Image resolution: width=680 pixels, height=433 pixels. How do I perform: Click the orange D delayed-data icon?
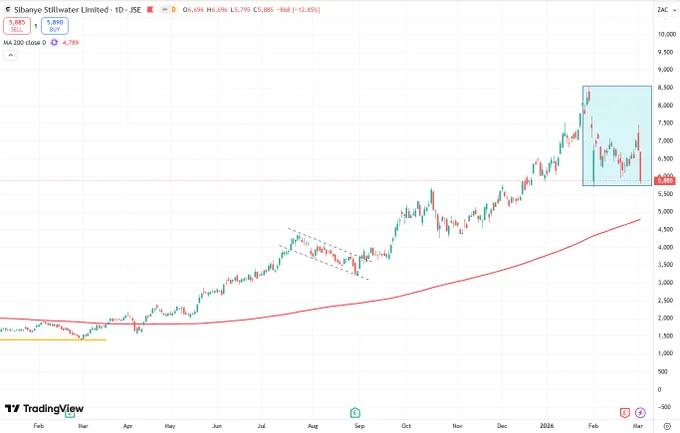pyautogui.click(x=173, y=10)
